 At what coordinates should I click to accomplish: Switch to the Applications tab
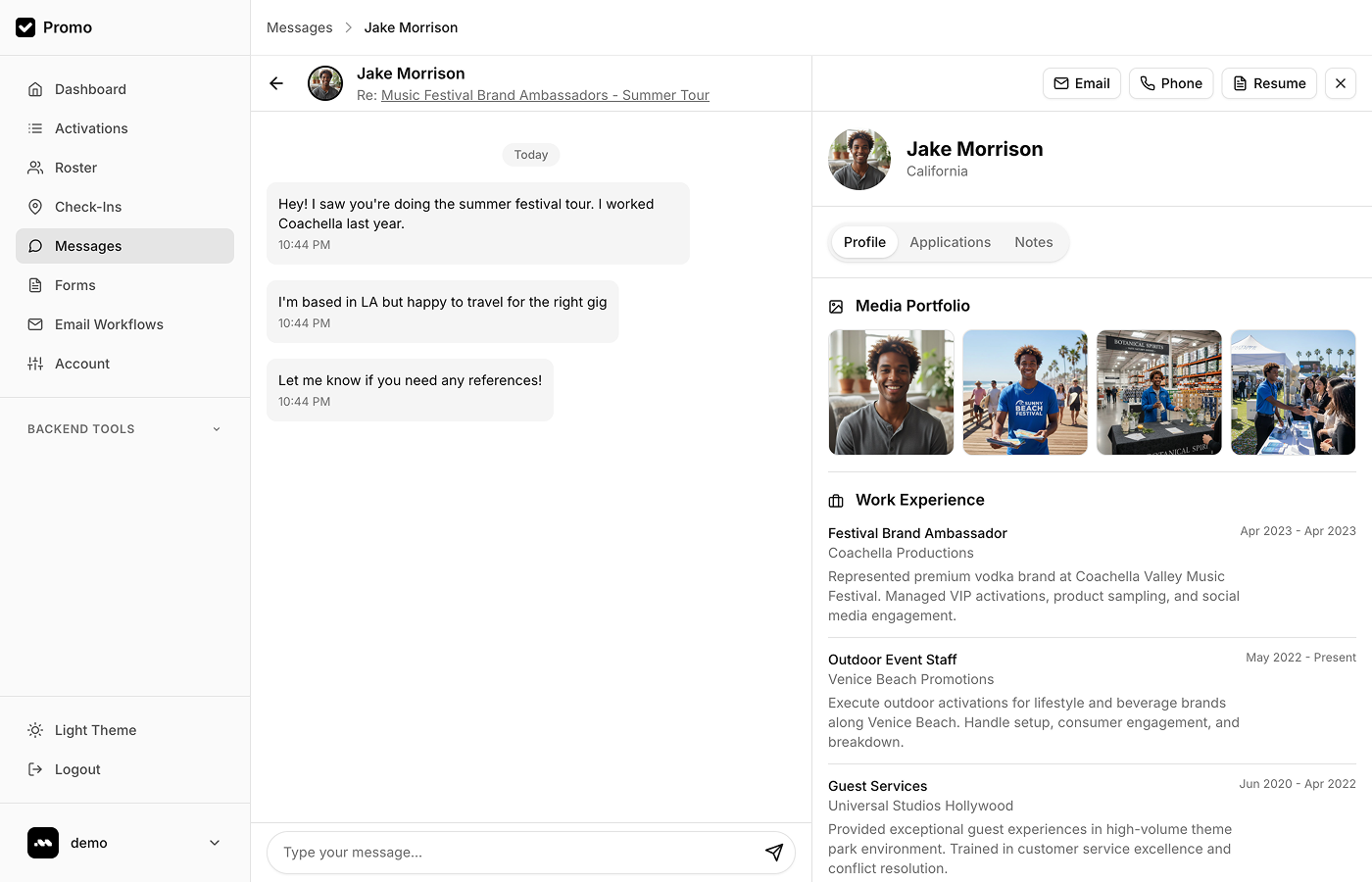coord(950,242)
